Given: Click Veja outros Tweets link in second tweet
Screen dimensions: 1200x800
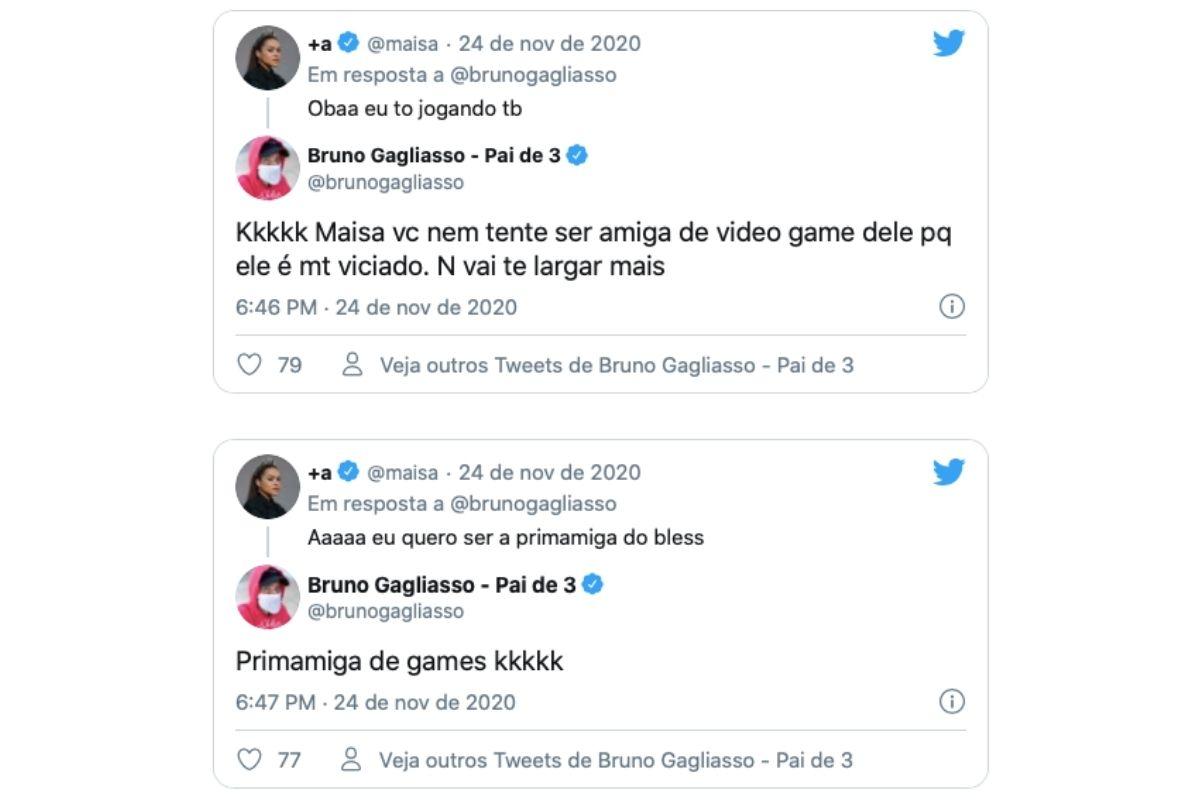Looking at the screenshot, I should coord(617,760).
